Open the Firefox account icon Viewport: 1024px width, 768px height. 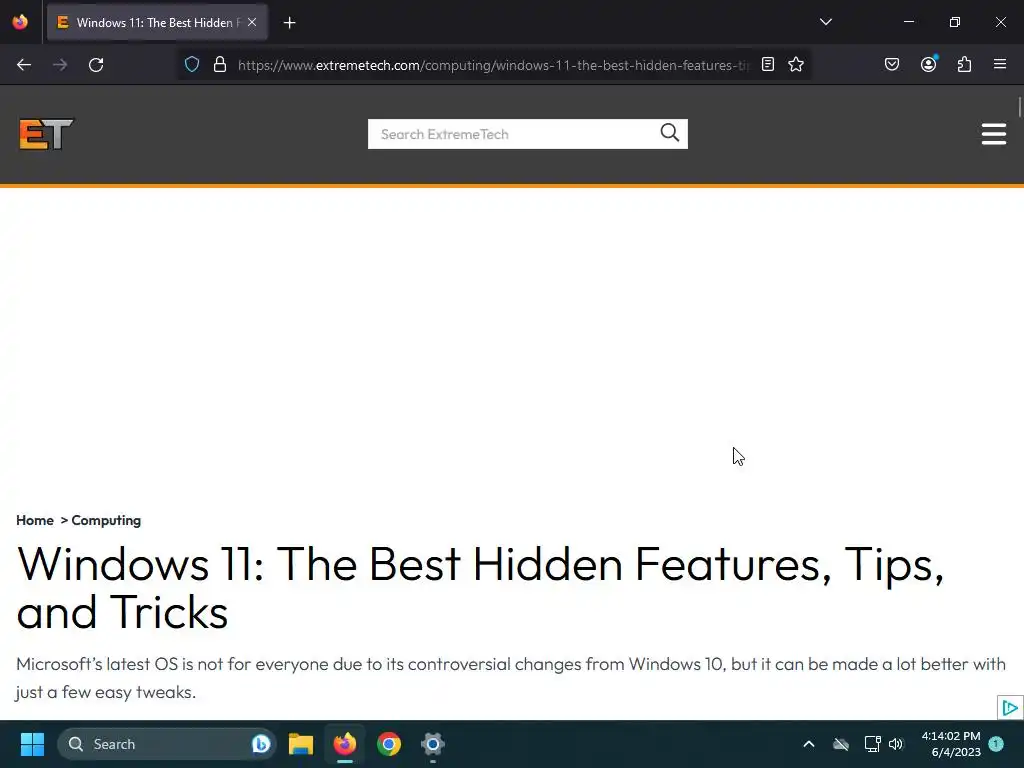click(x=928, y=64)
